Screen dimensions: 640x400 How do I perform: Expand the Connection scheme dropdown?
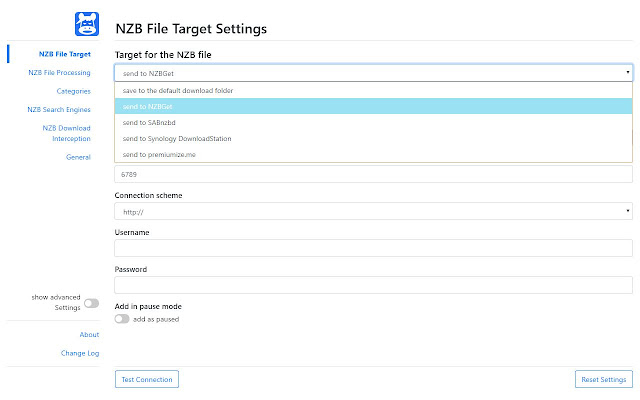coord(373,211)
